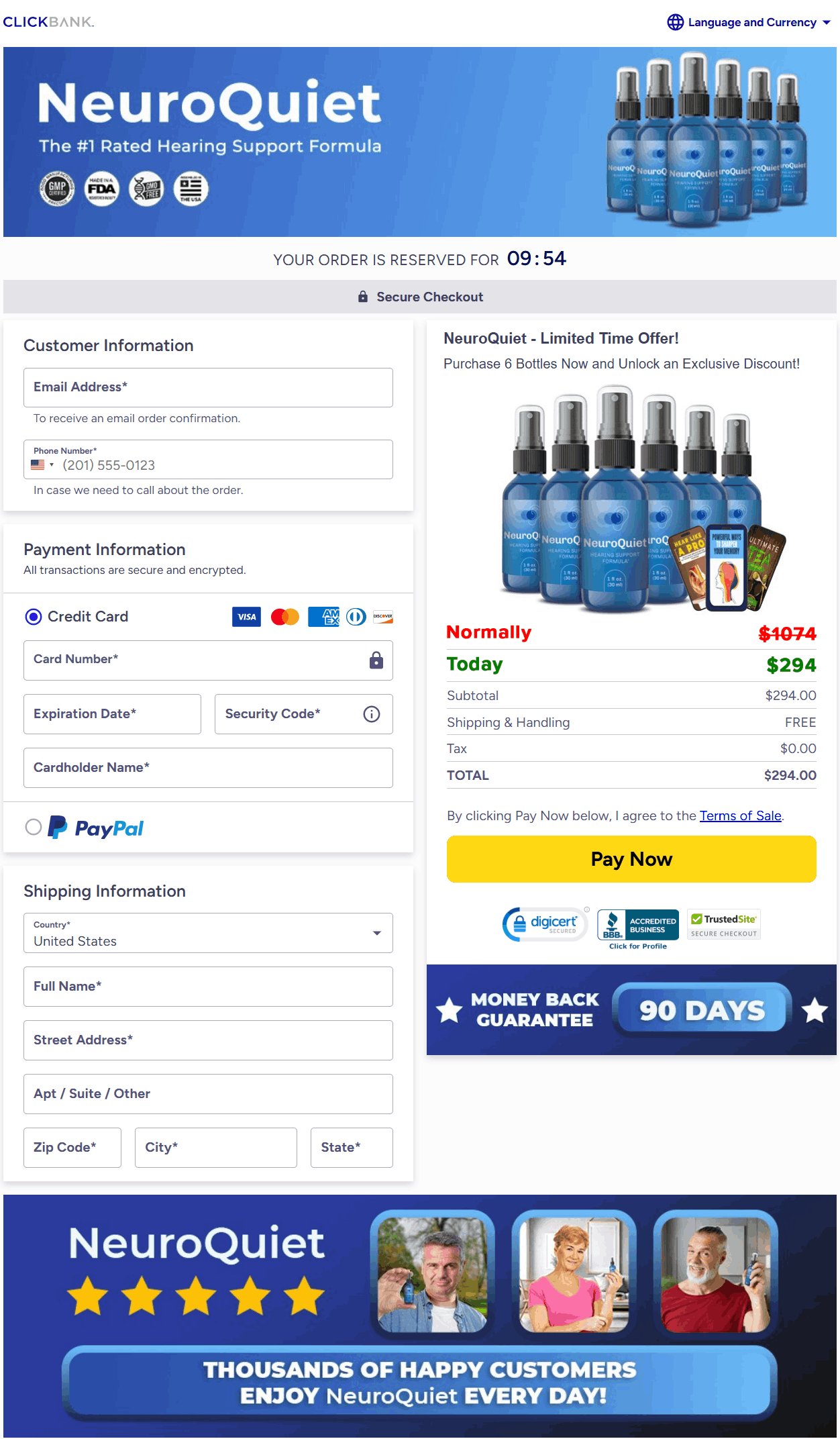This screenshot has width=840, height=1439.
Task: Expand the phone country flag selector
Action: [x=42, y=465]
